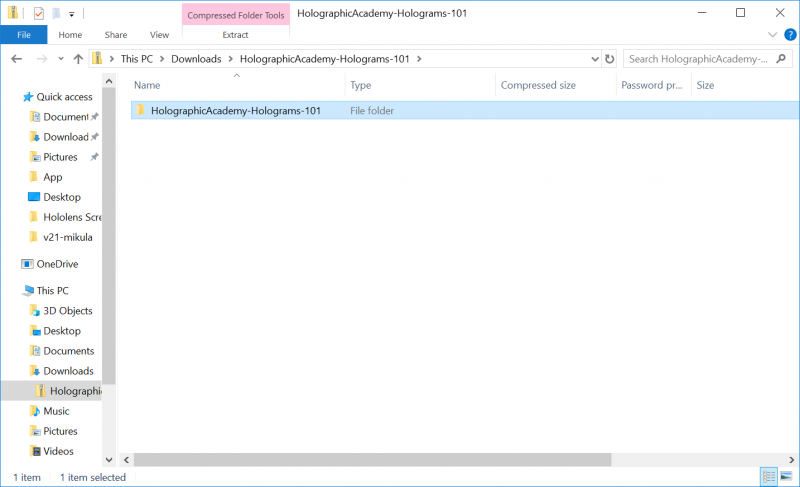Switch to Large icons view in status bar
This screenshot has height=487, width=800.
(786, 477)
